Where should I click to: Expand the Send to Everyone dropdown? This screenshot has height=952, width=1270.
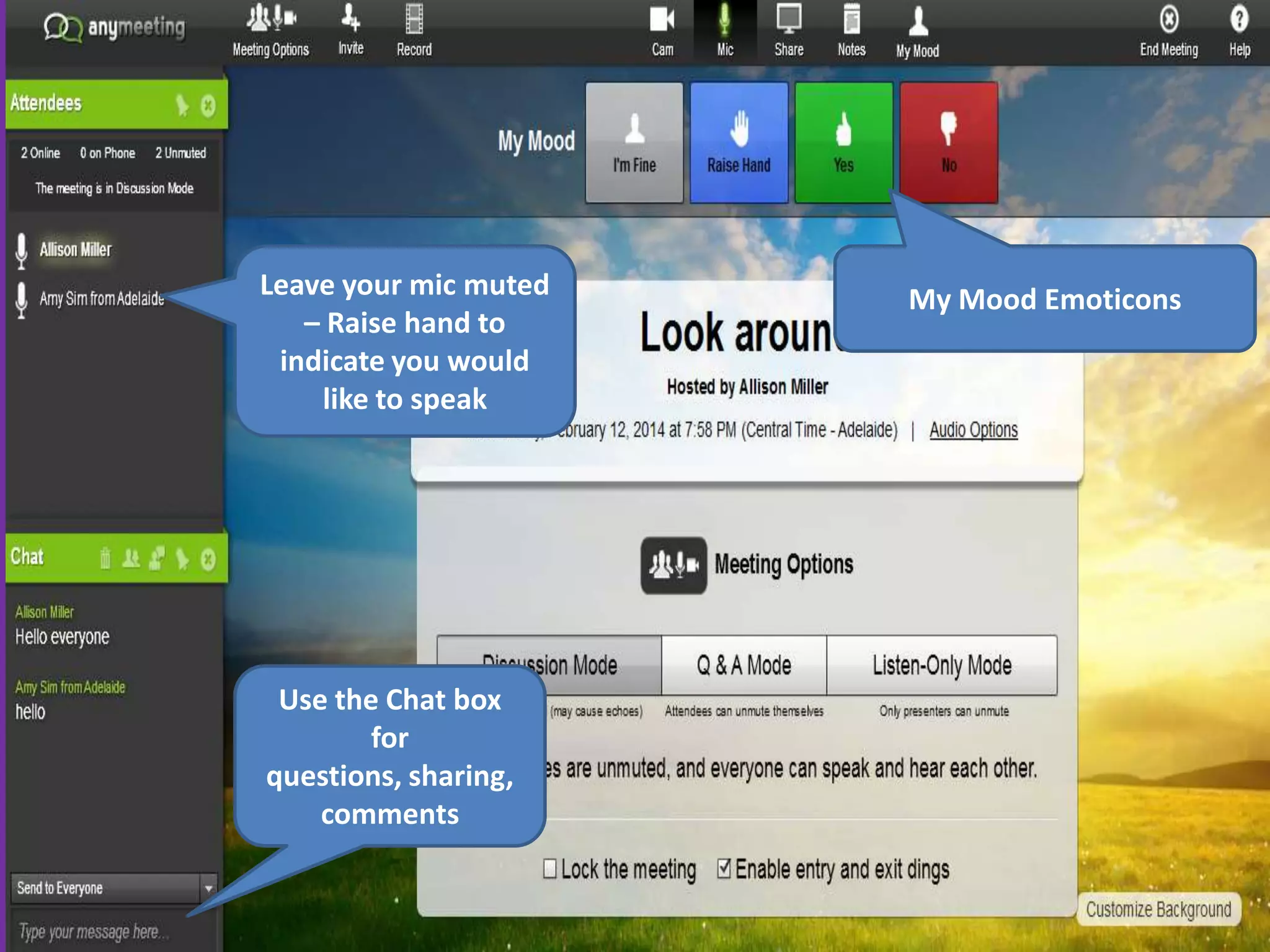pos(209,888)
